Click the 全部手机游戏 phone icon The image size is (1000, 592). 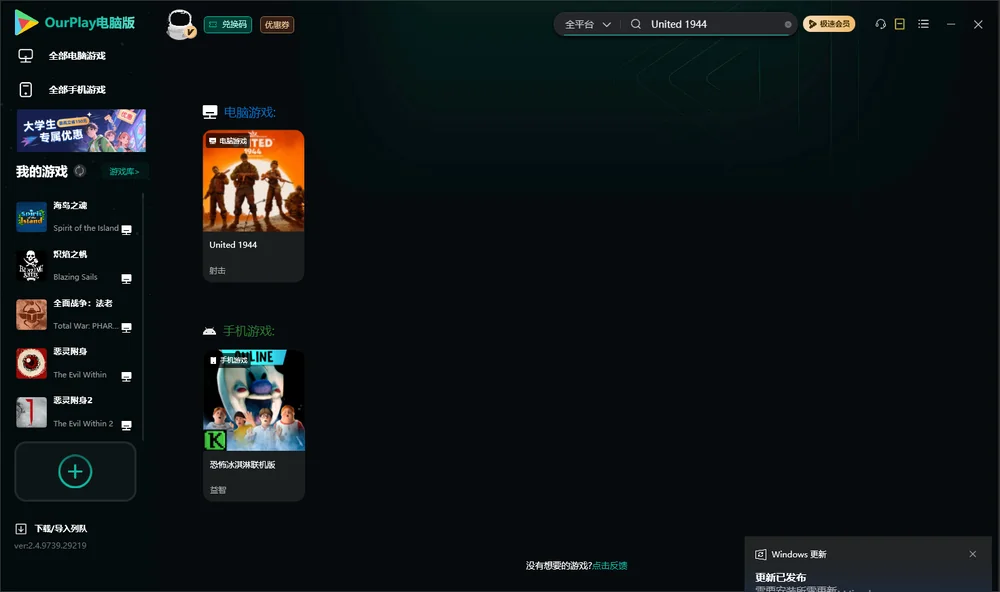(x=26, y=90)
